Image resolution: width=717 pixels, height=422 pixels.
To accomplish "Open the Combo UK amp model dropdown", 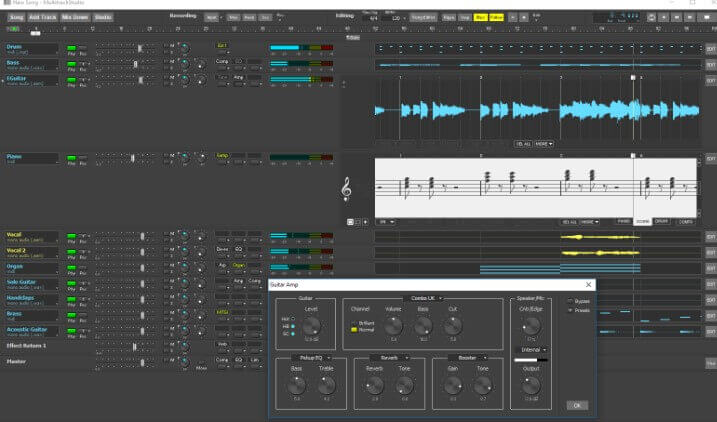I will [426, 298].
